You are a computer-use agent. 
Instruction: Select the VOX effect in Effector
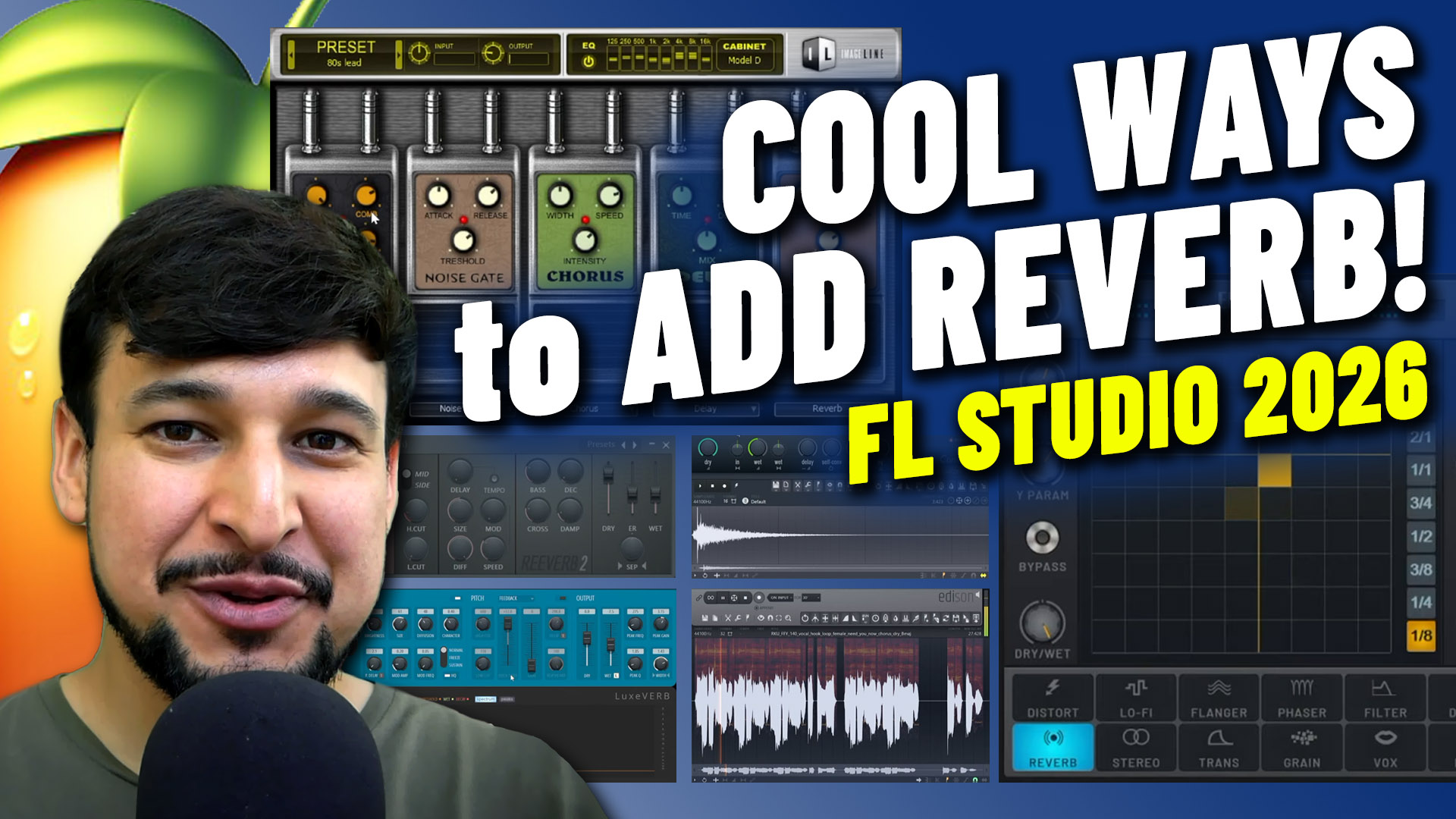[x=1385, y=747]
